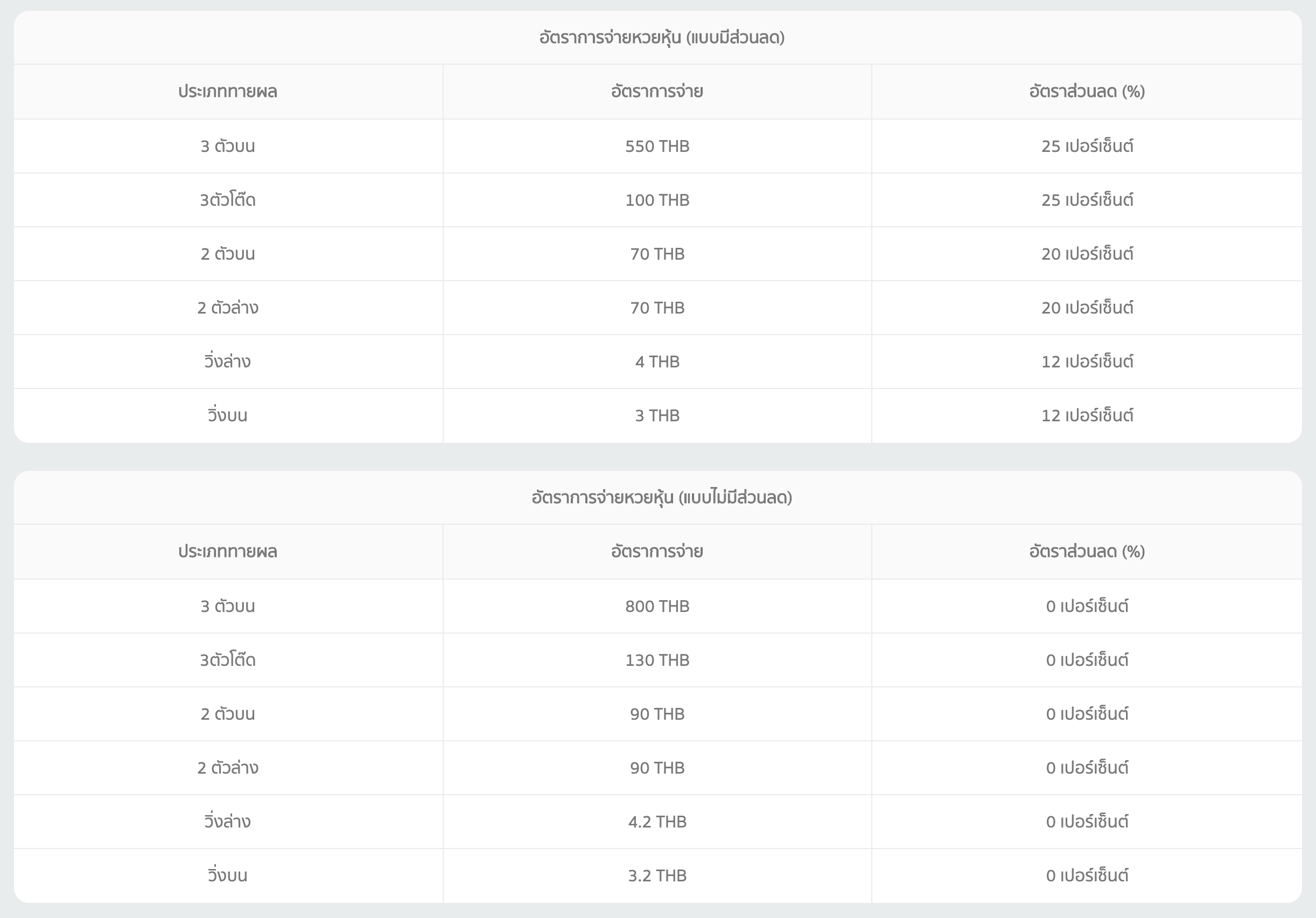The image size is (1316, 918).
Task: Click the 3.2 THB payout cell
Action: (657, 875)
